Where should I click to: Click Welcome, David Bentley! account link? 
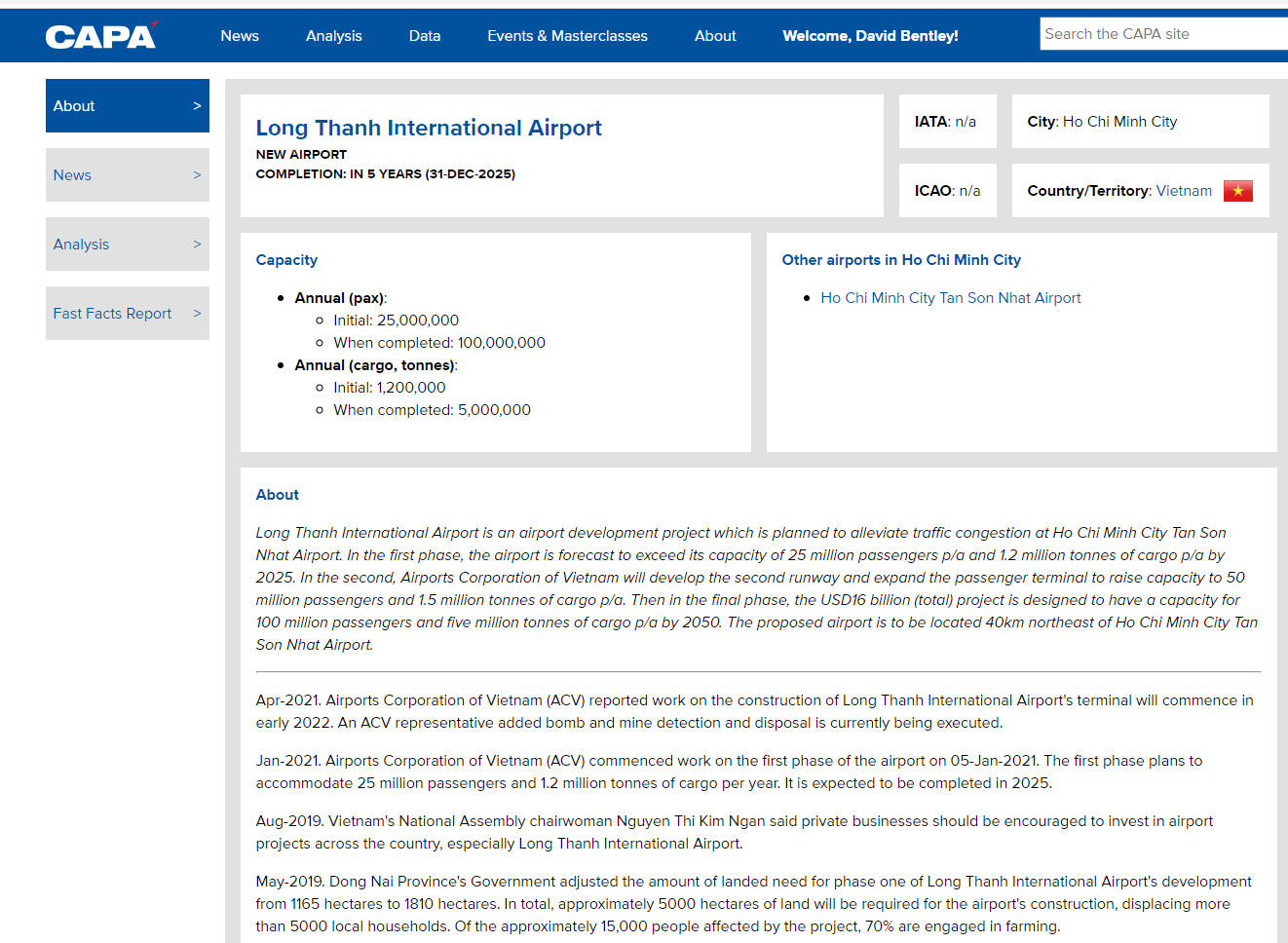click(x=870, y=36)
